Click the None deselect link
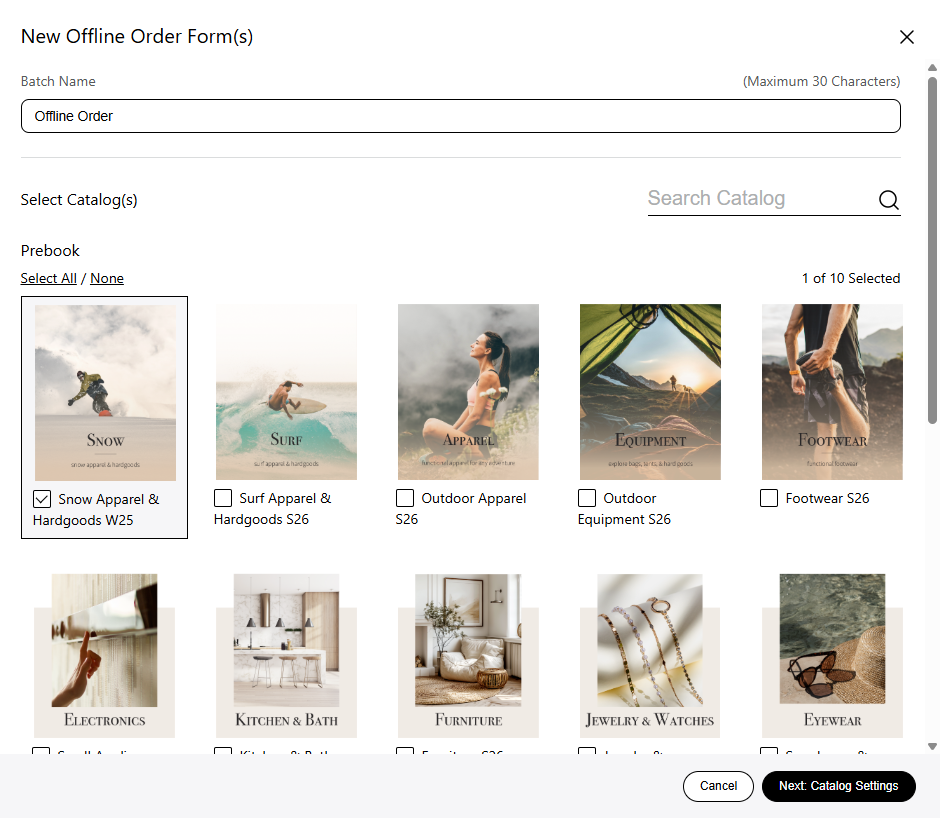 click(107, 278)
